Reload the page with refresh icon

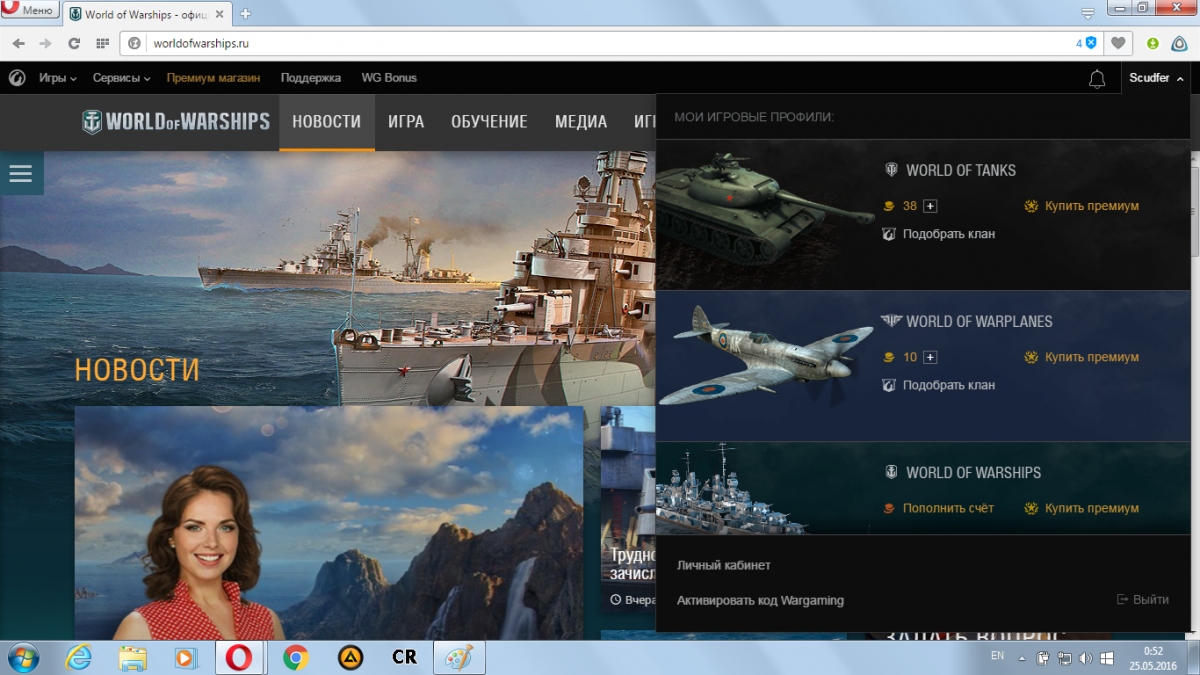click(73, 43)
